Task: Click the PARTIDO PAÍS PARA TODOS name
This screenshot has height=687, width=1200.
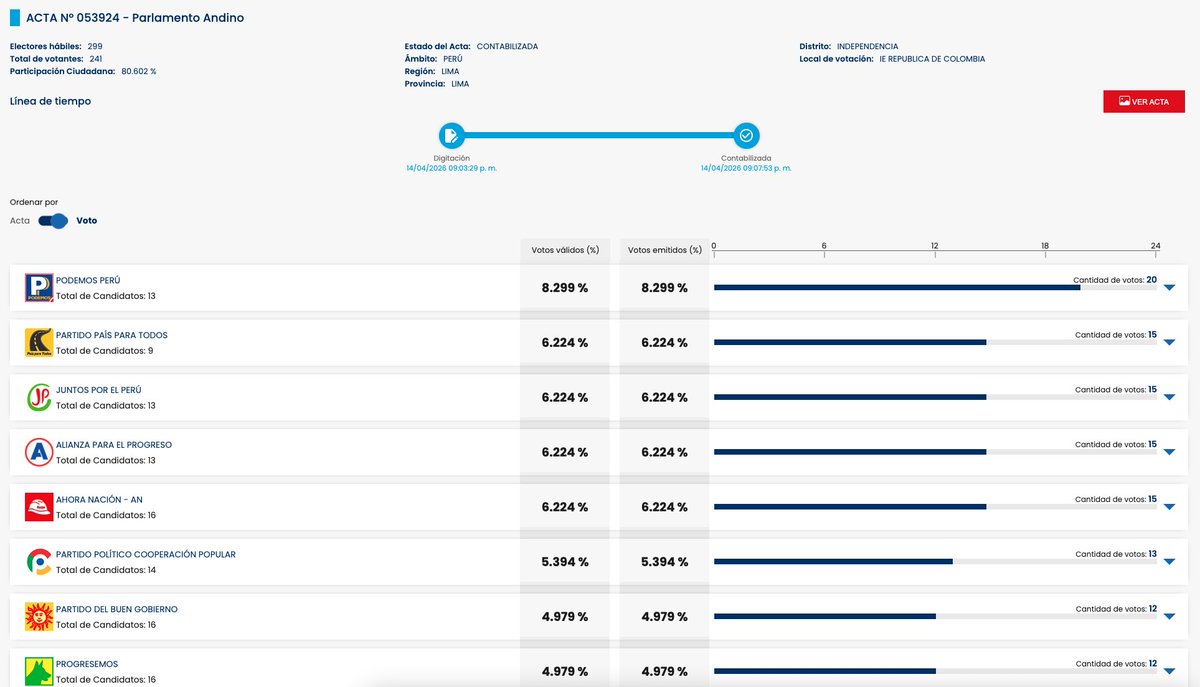Action: pyautogui.click(x=112, y=336)
